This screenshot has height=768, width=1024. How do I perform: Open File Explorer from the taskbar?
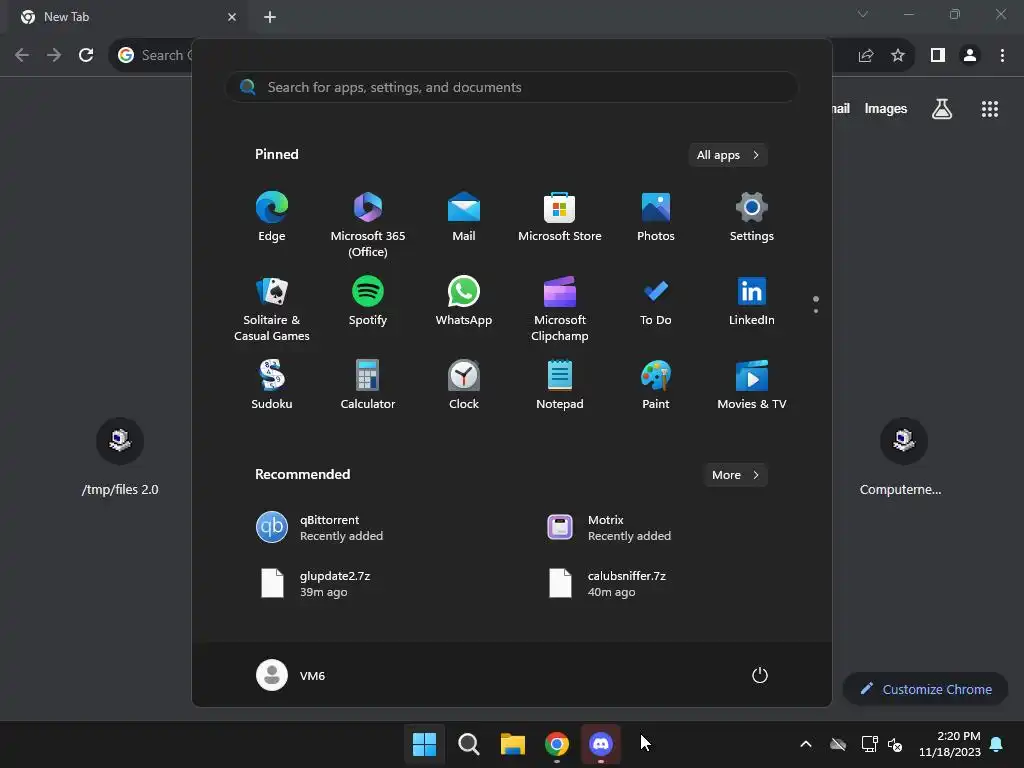click(513, 744)
